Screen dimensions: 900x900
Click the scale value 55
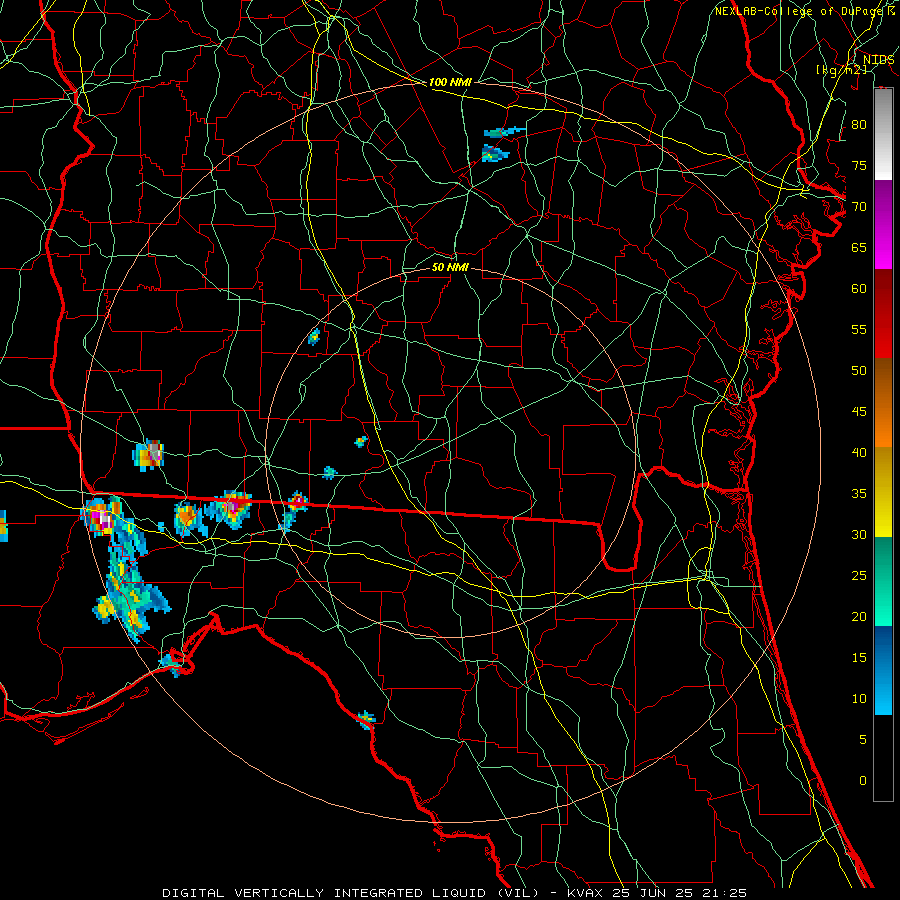[859, 329]
